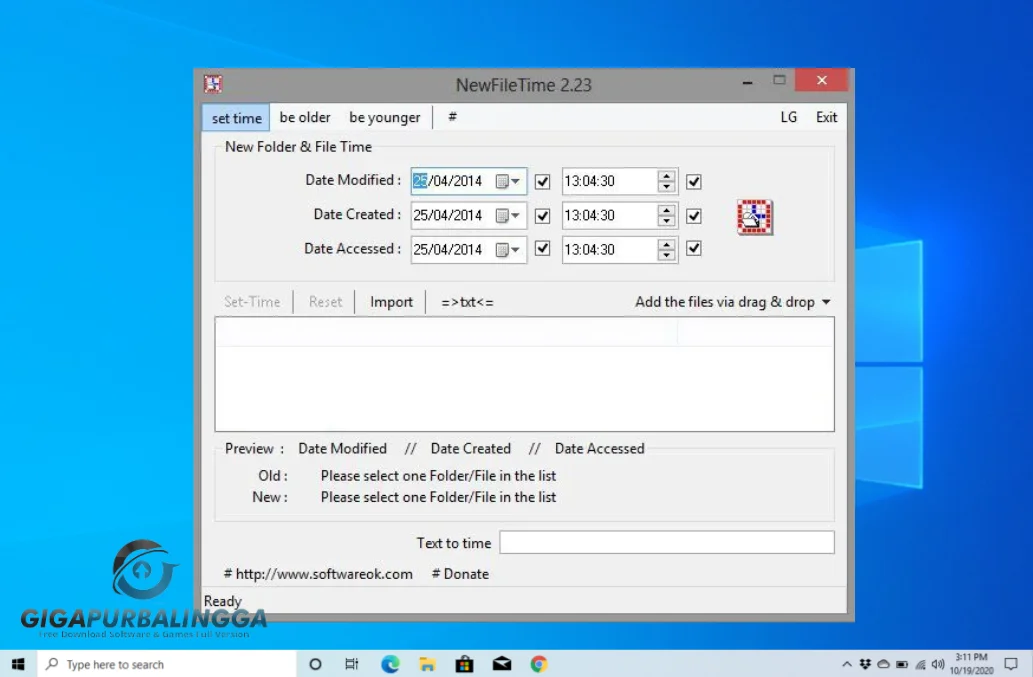This screenshot has width=1033, height=677.
Task: Uncheck the Date Modified date checkbox
Action: click(x=542, y=182)
